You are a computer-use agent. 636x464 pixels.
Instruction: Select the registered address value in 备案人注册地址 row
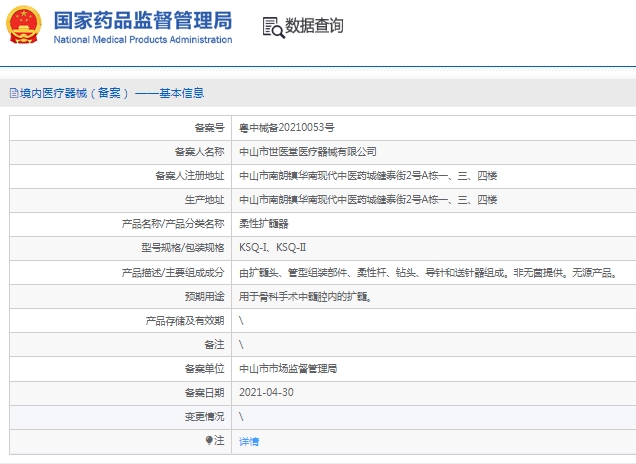pyautogui.click(x=368, y=176)
